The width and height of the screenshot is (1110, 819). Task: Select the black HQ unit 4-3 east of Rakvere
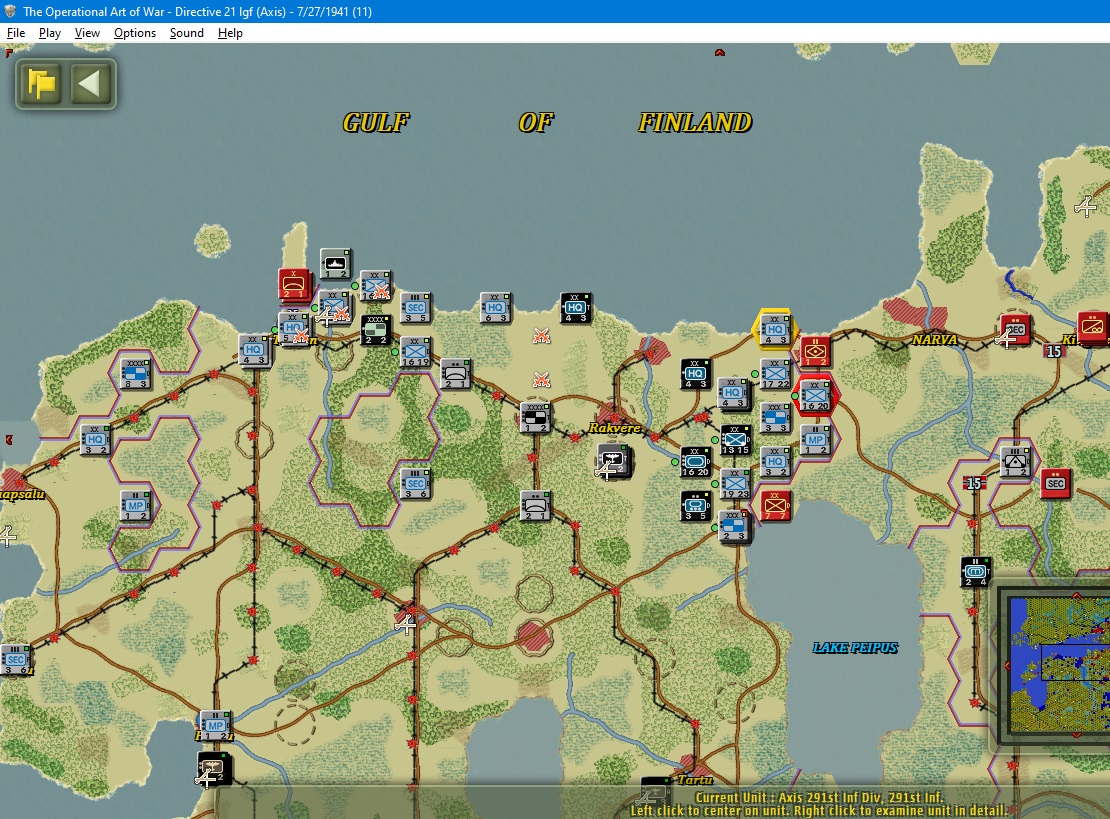point(696,373)
